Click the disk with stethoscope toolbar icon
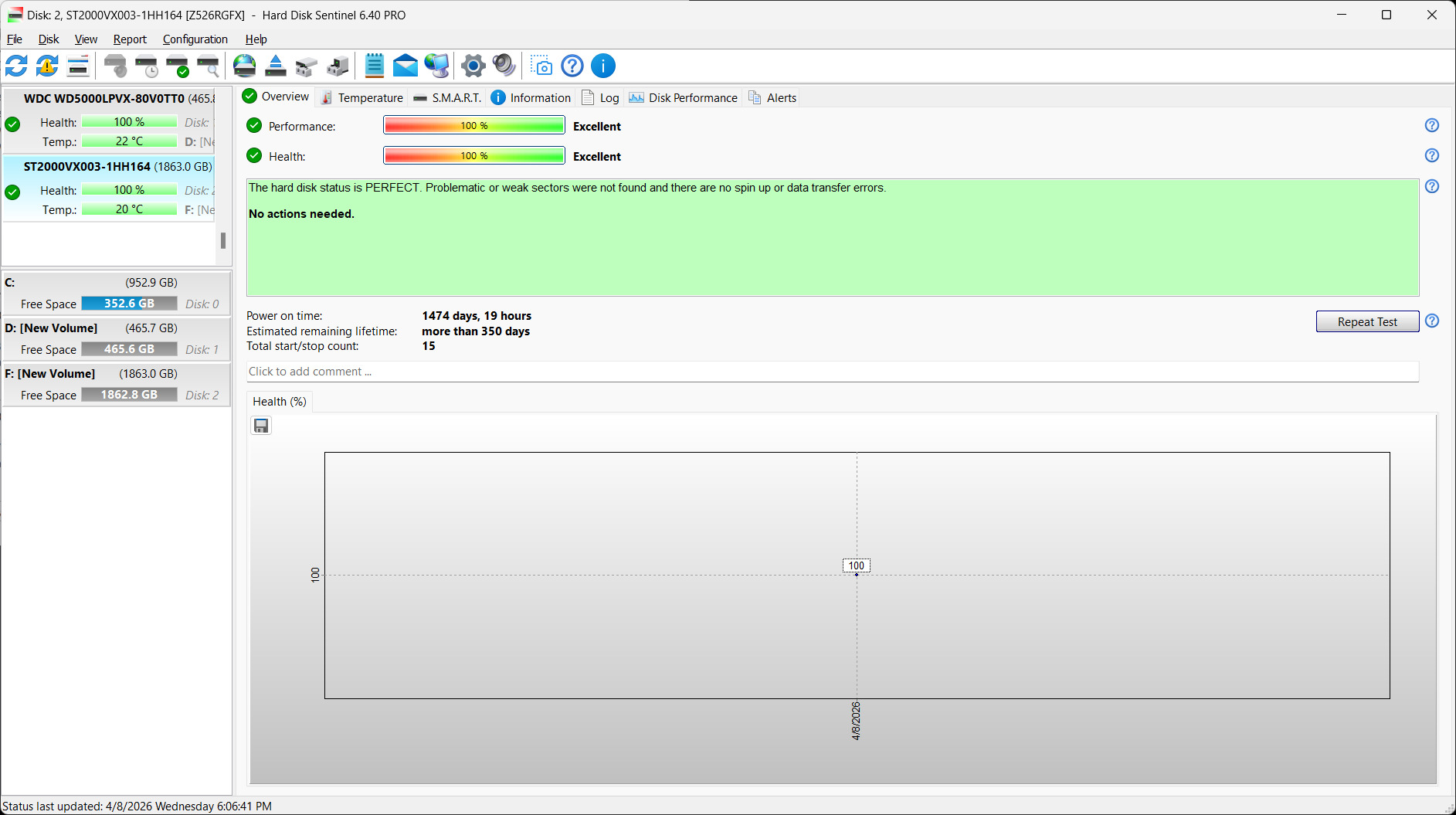The width and height of the screenshot is (1456, 815). coord(116,66)
